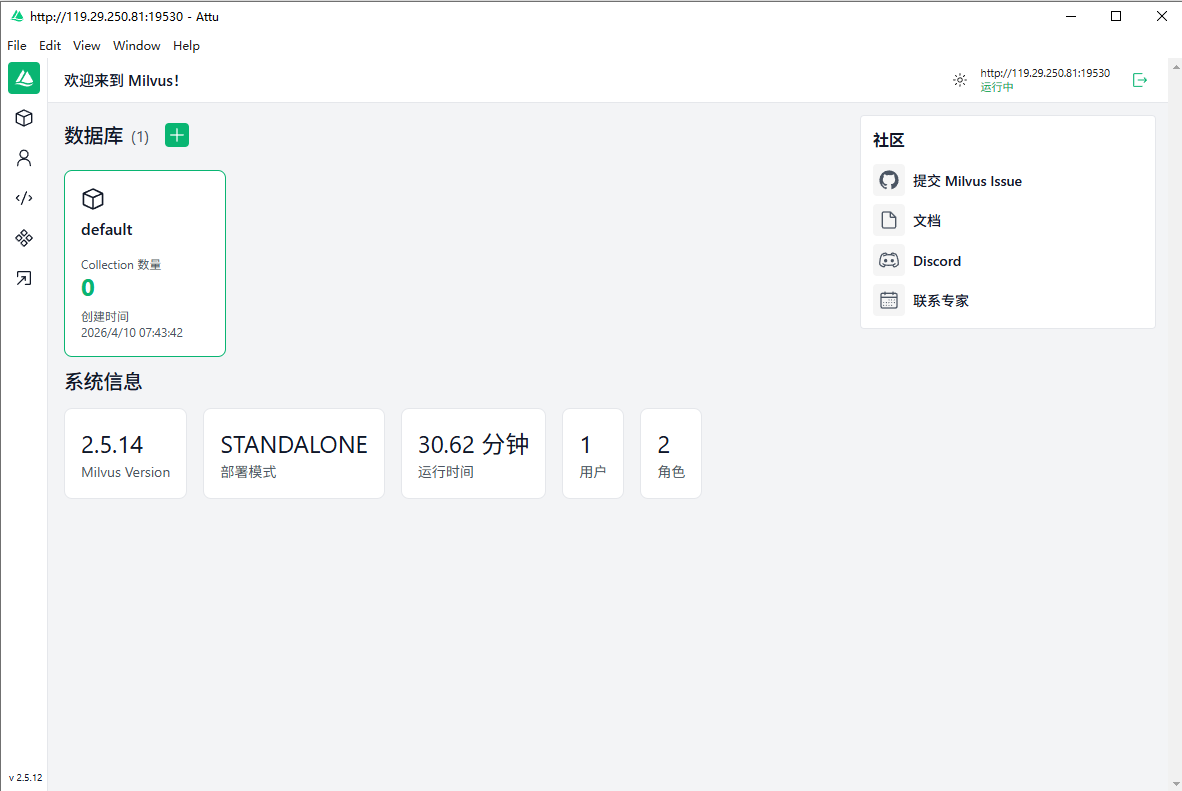Viewport: 1182px width, 791px height.
Task: Click the creation time 2026/4/10 07:43:42
Action: [132, 333]
